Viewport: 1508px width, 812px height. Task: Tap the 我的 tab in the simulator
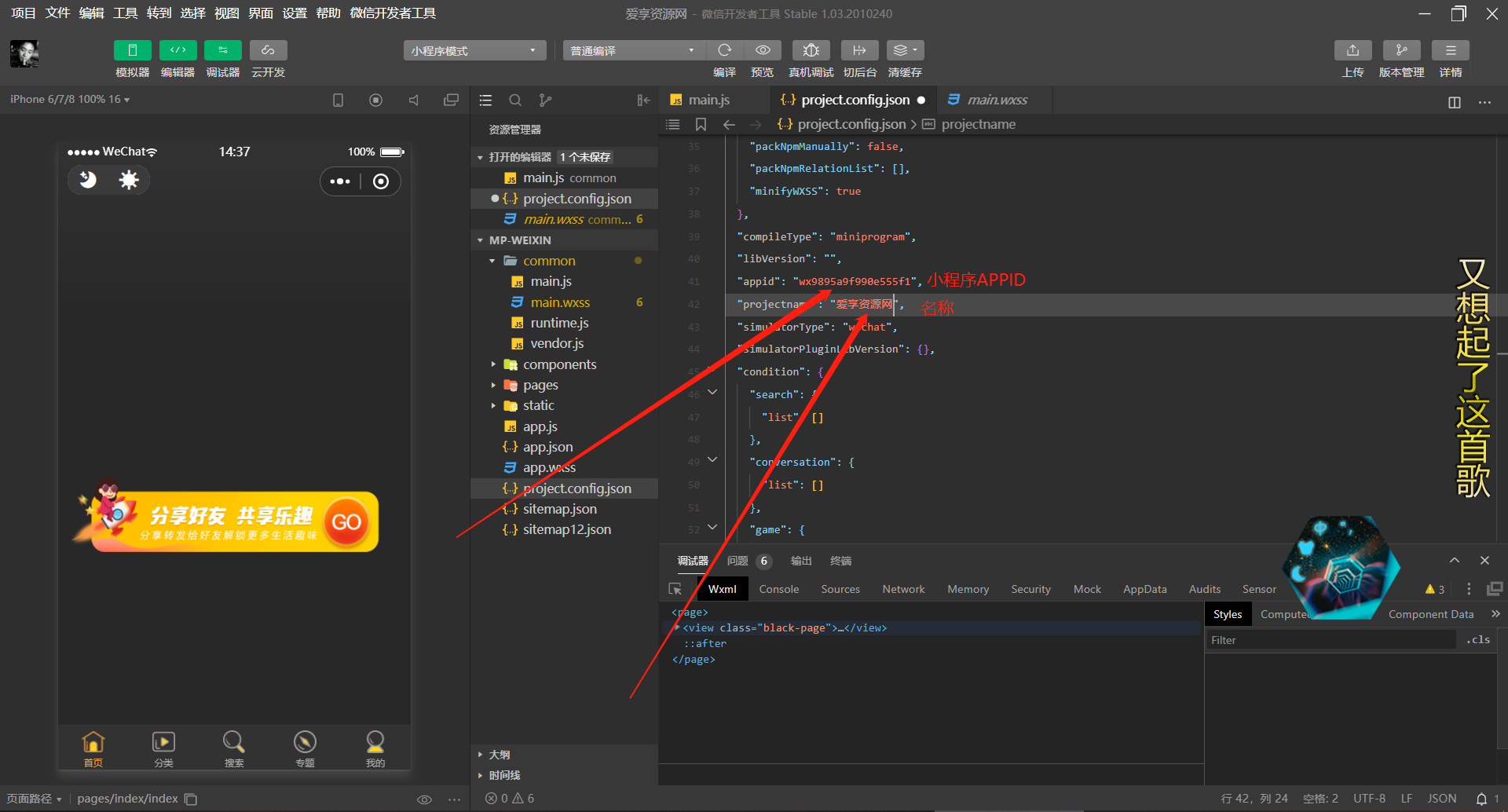point(375,748)
